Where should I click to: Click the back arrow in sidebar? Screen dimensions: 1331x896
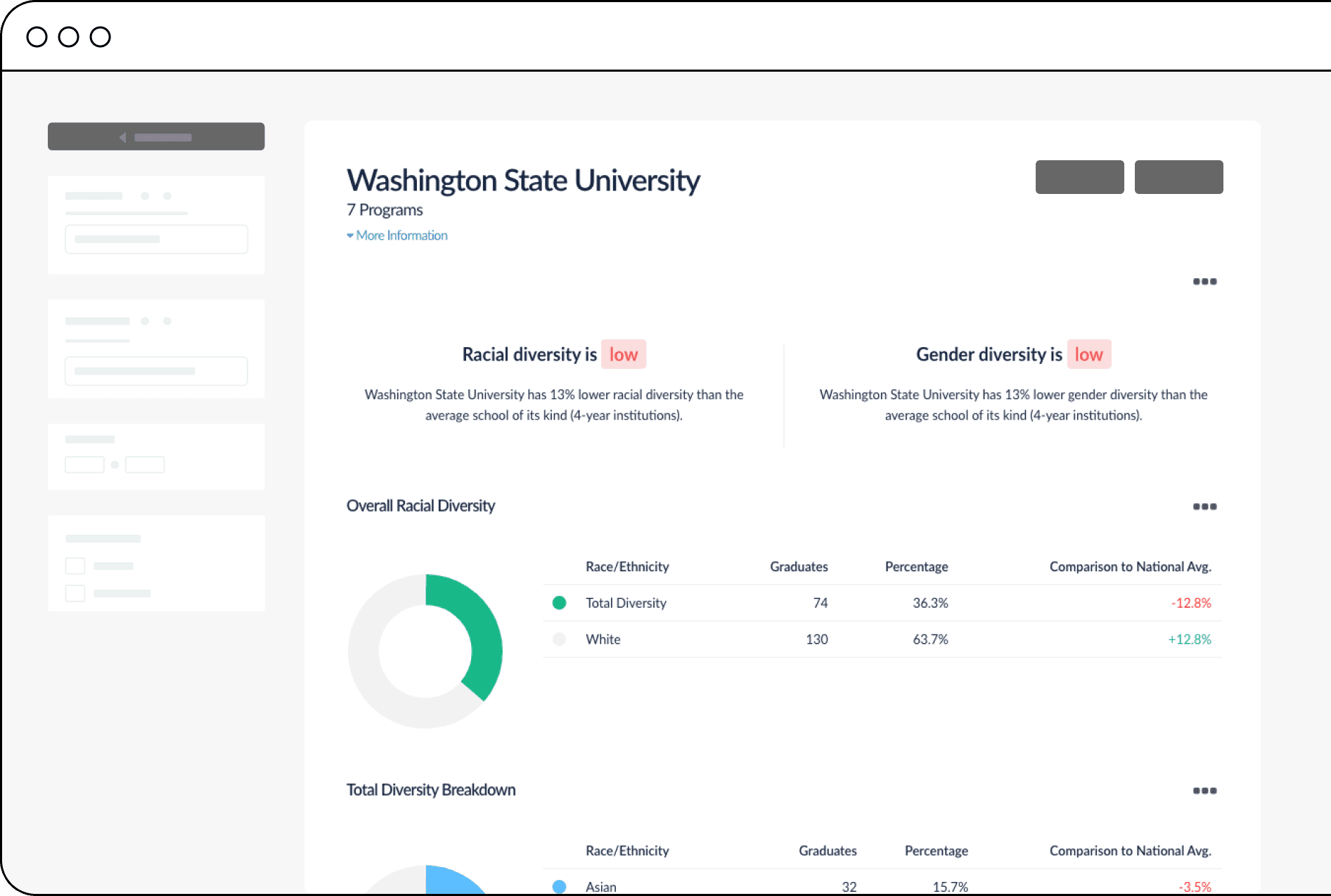pyautogui.click(x=123, y=137)
